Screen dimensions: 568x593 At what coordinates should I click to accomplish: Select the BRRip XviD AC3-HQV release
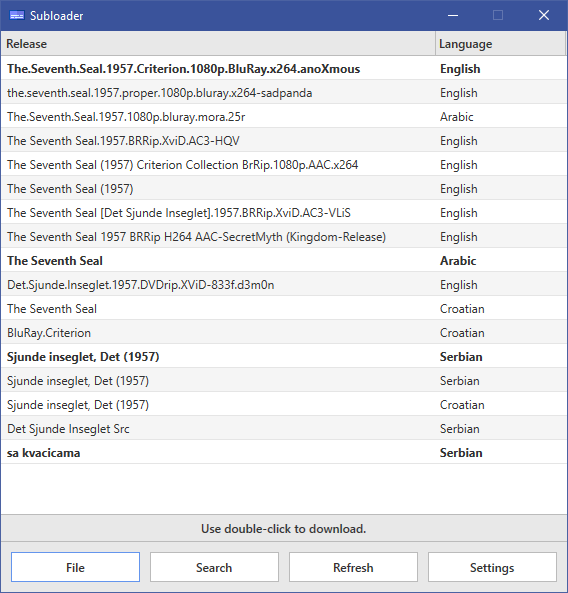[284, 141]
